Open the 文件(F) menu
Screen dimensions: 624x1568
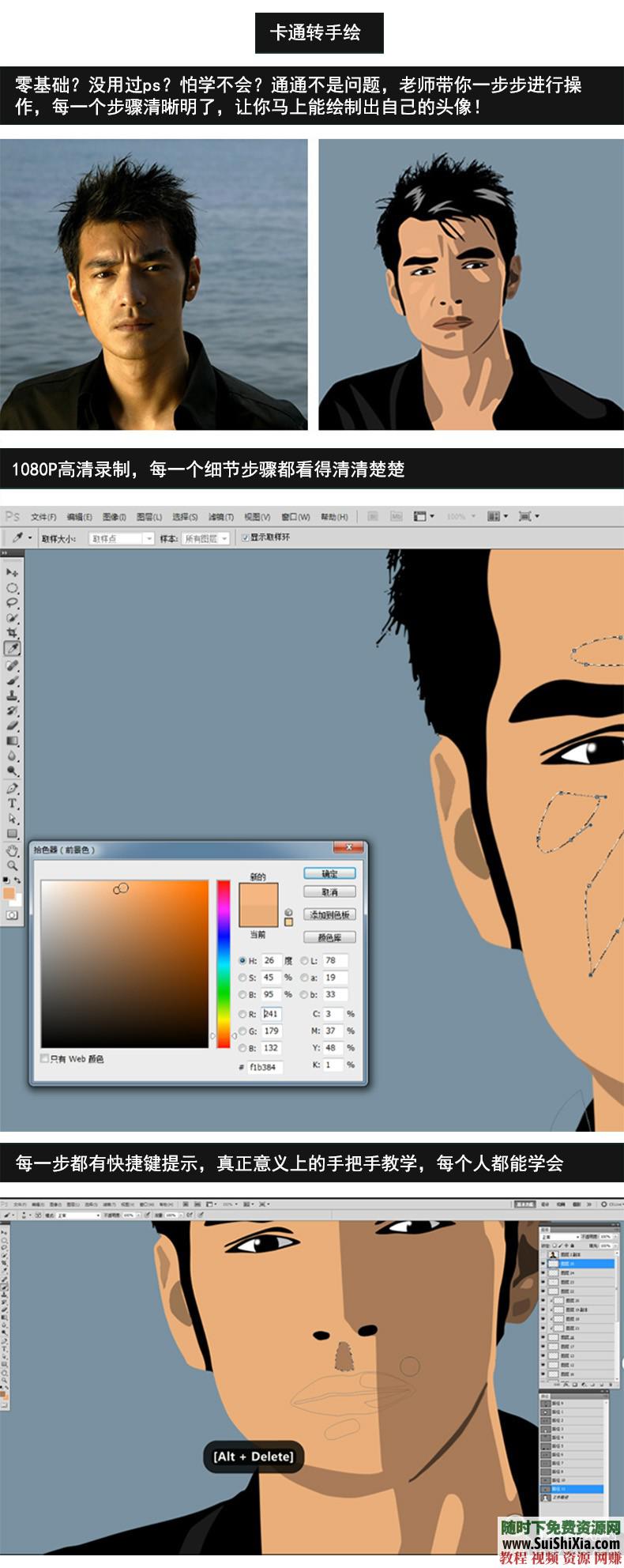point(43,517)
